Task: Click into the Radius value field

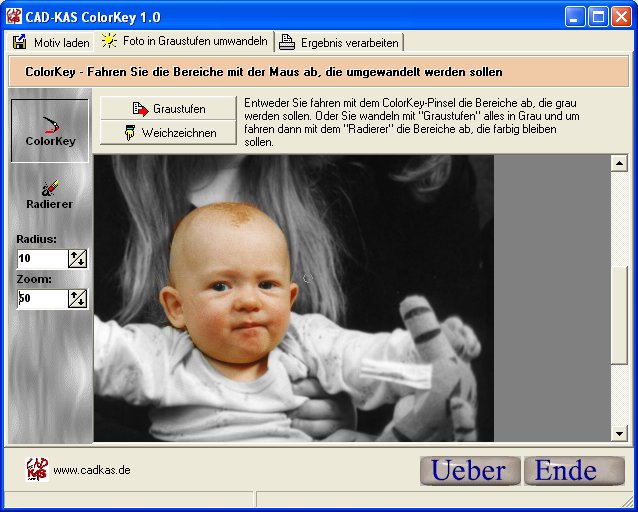Action: pyautogui.click(x=41, y=258)
